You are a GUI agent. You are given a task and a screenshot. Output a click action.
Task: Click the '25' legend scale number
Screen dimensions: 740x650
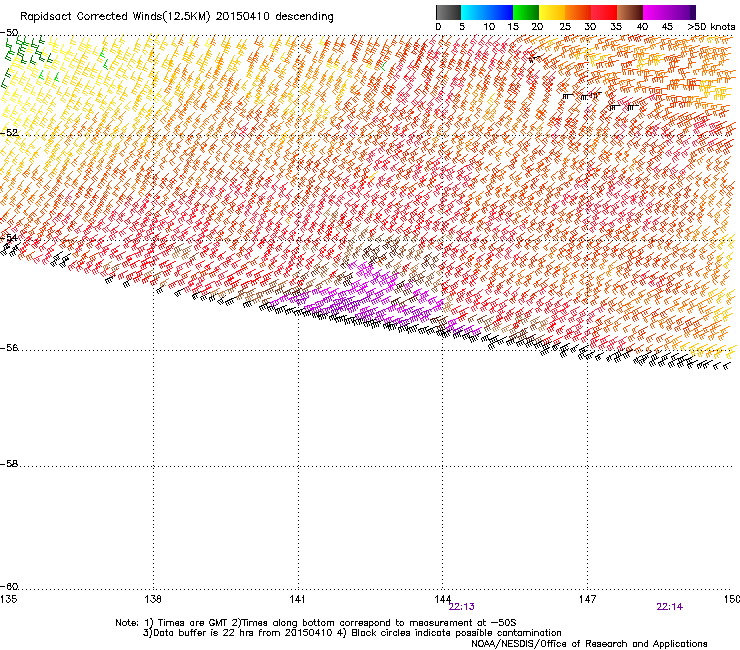coord(565,27)
